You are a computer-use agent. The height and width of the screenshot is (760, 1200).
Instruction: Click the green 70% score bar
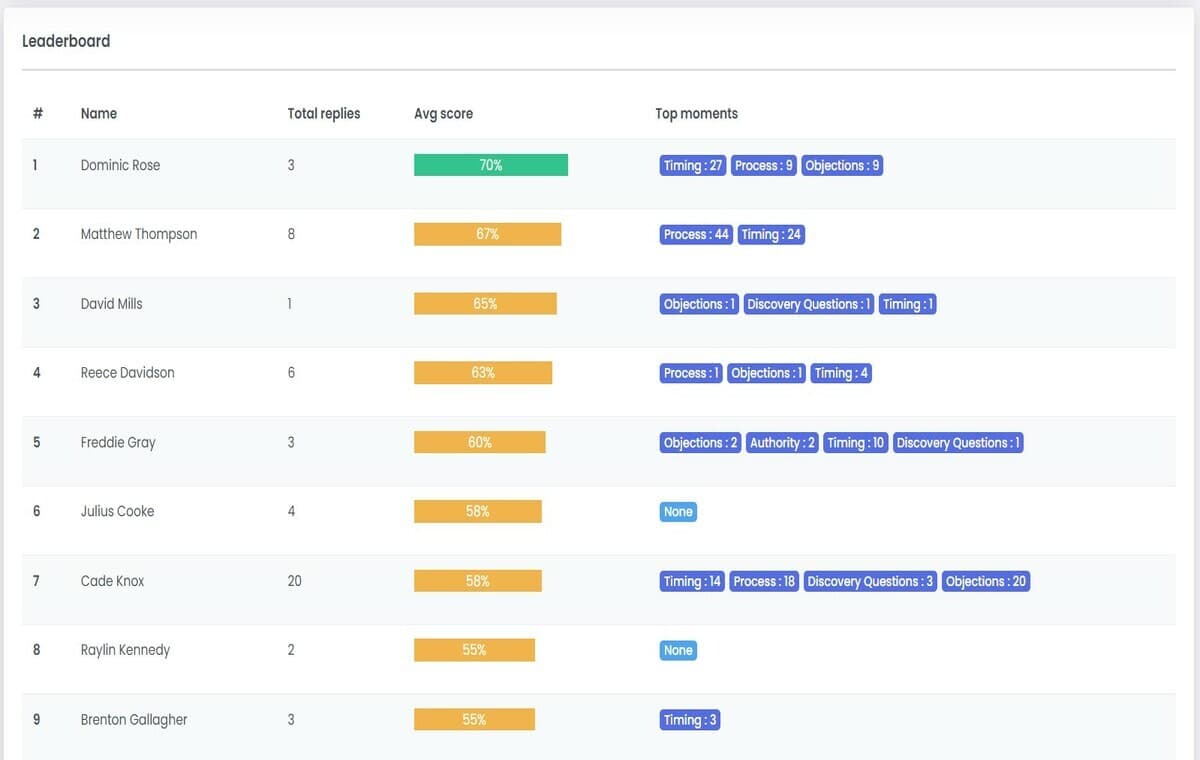tap(491, 165)
